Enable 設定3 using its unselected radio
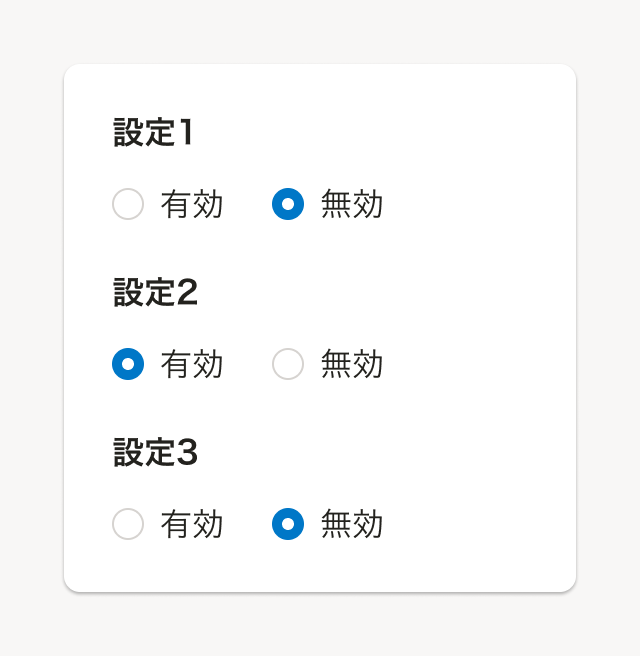 pyautogui.click(x=128, y=524)
